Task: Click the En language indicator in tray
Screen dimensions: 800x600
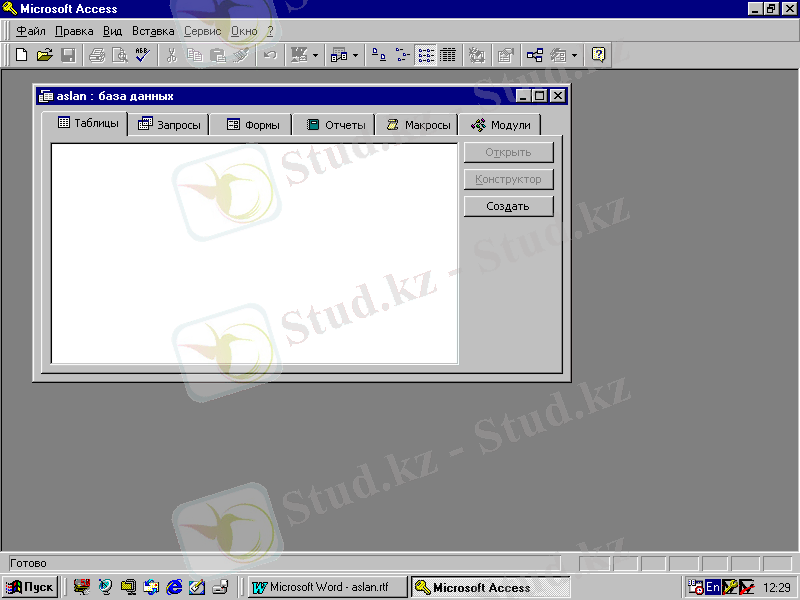Action: (712, 587)
